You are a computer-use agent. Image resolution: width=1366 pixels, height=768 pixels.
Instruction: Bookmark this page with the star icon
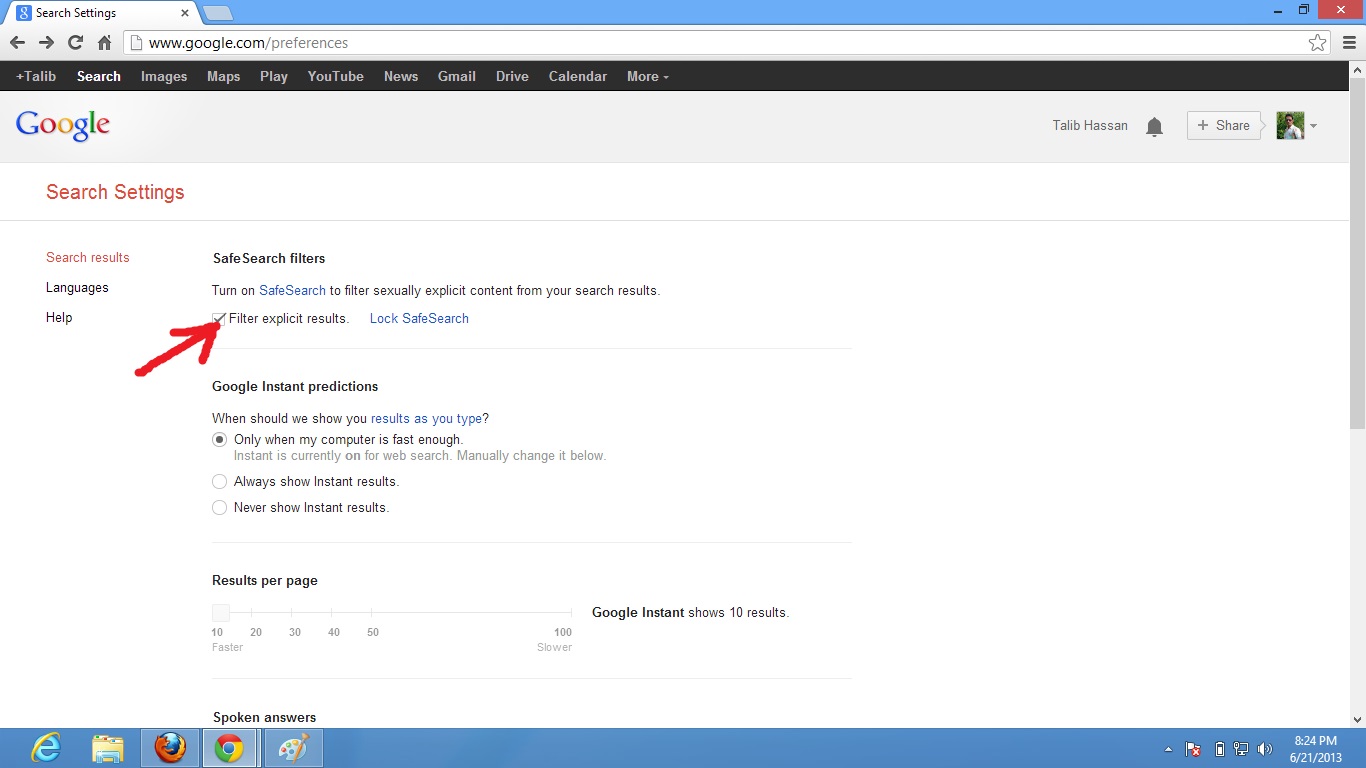point(1318,43)
